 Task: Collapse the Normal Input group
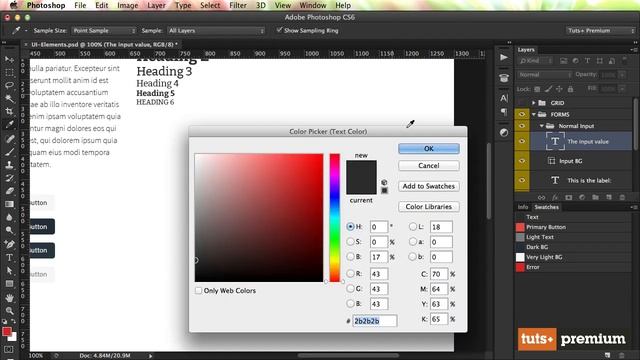pyautogui.click(x=542, y=126)
